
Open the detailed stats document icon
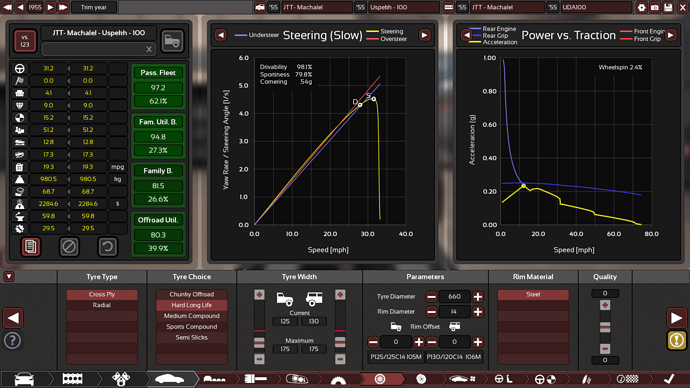(30, 247)
